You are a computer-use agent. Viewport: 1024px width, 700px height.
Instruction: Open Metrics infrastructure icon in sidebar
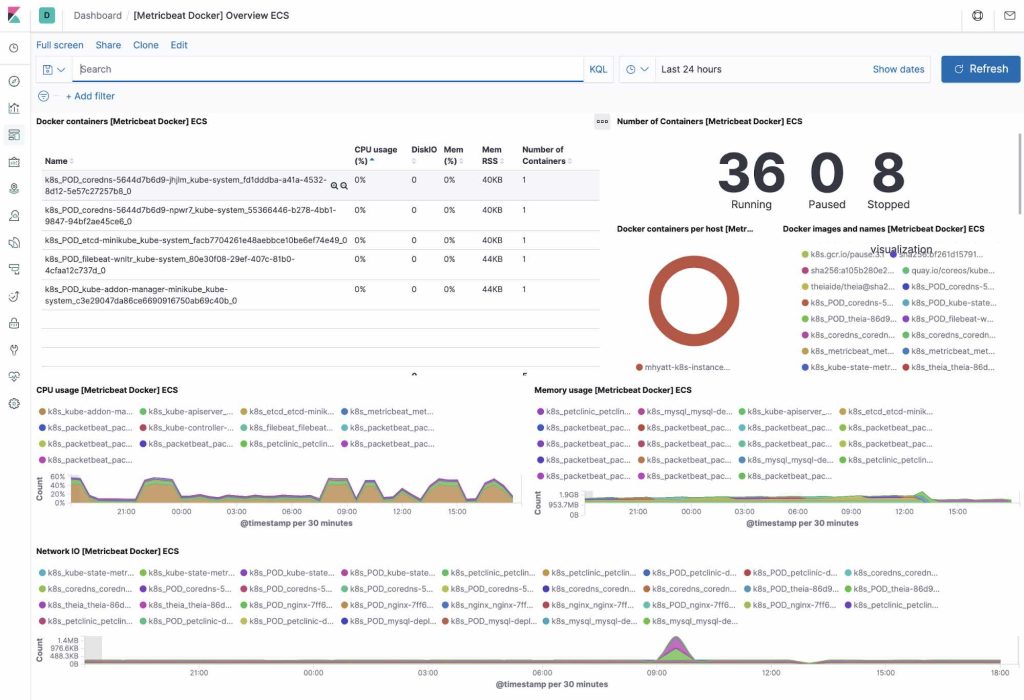(x=14, y=242)
